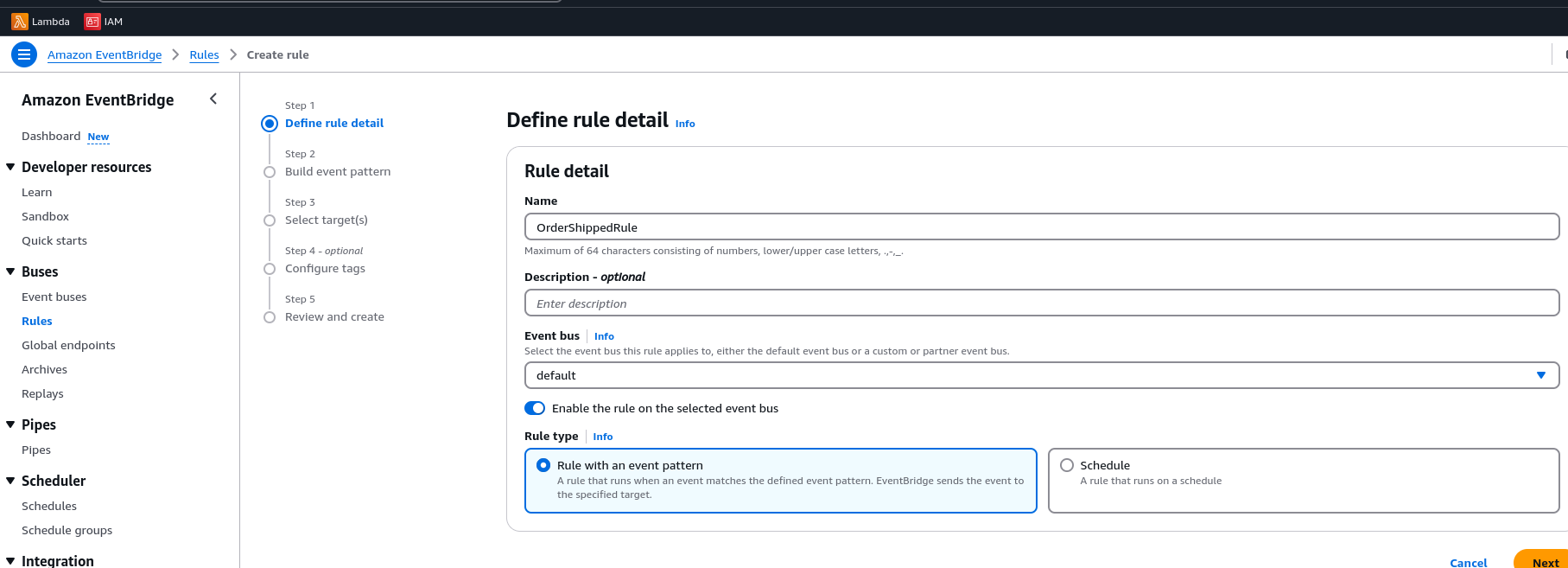The height and width of the screenshot is (568, 1568).
Task: Select Rule with an event pattern option
Action: 543,465
